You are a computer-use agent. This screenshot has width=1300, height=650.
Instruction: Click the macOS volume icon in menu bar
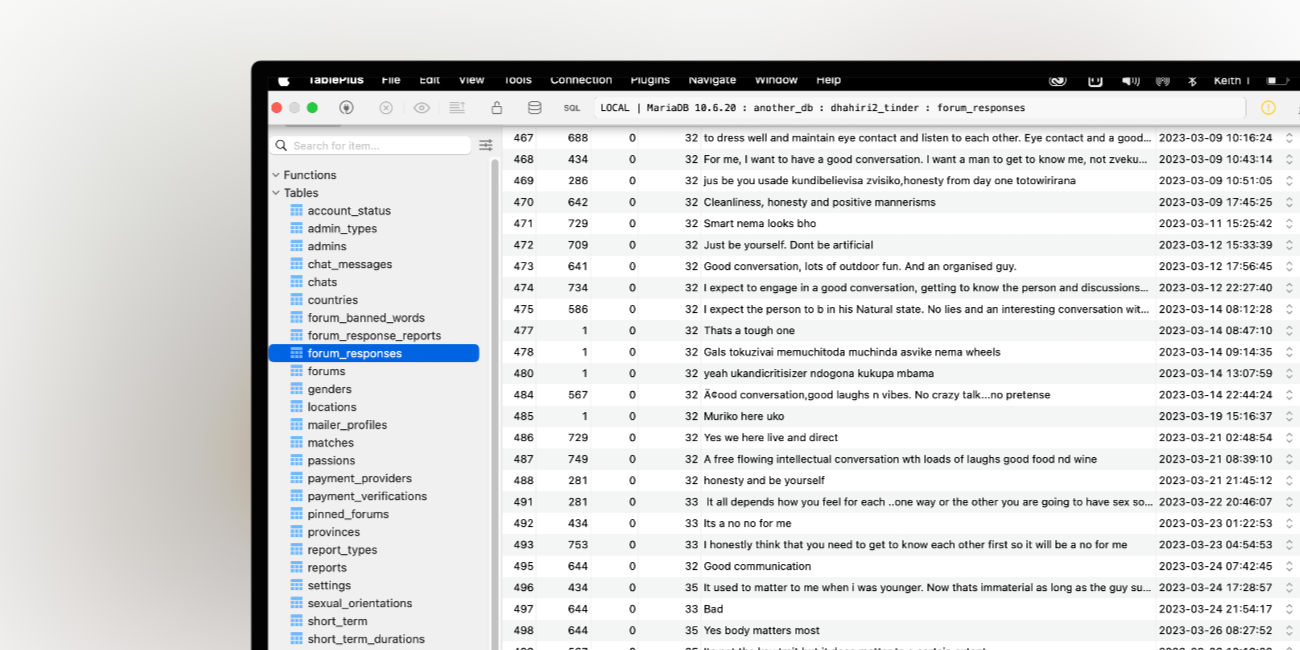click(x=1130, y=80)
